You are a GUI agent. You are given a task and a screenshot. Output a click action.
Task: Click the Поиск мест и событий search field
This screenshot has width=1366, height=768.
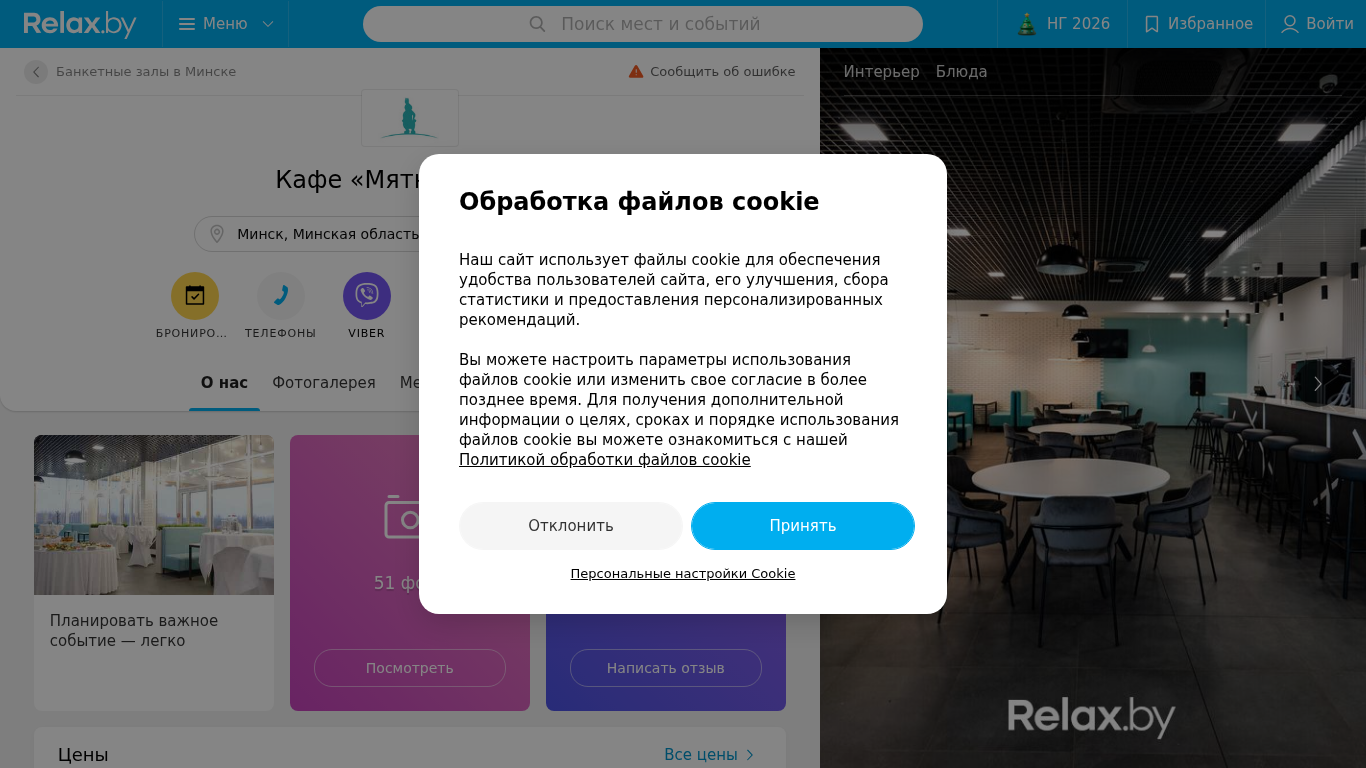coord(643,24)
